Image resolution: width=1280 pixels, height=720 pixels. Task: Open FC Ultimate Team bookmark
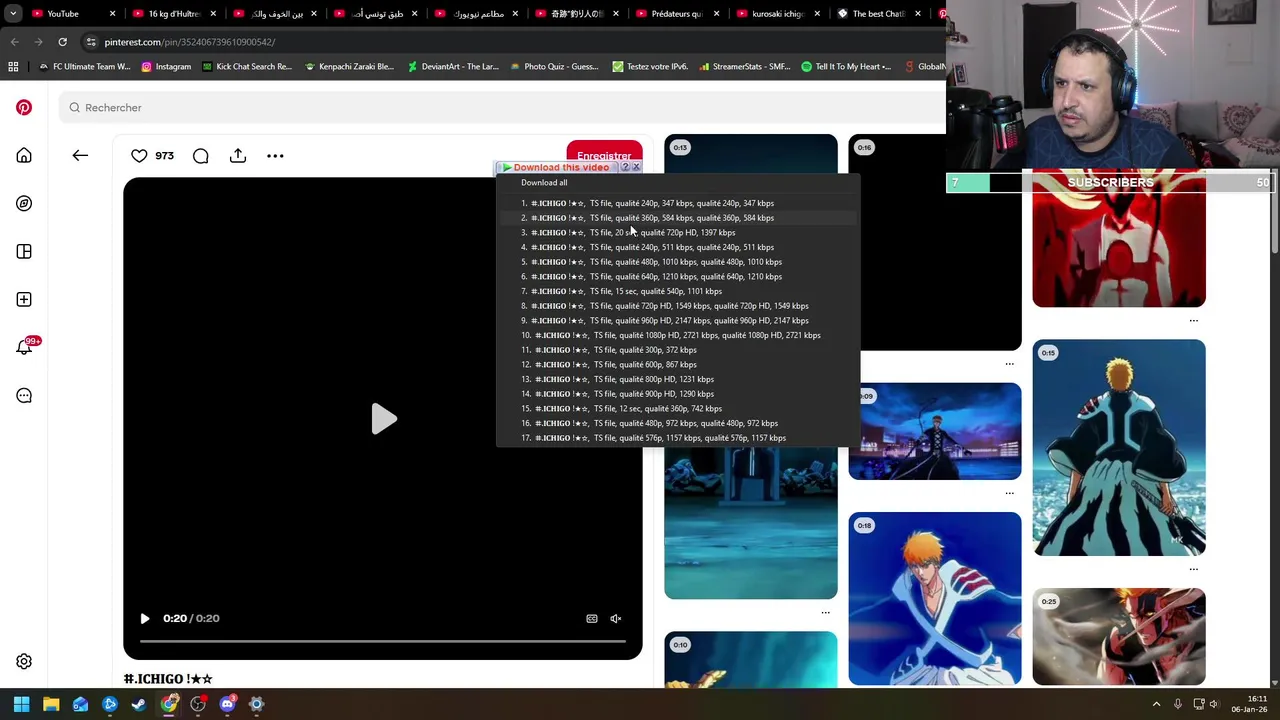(x=84, y=67)
